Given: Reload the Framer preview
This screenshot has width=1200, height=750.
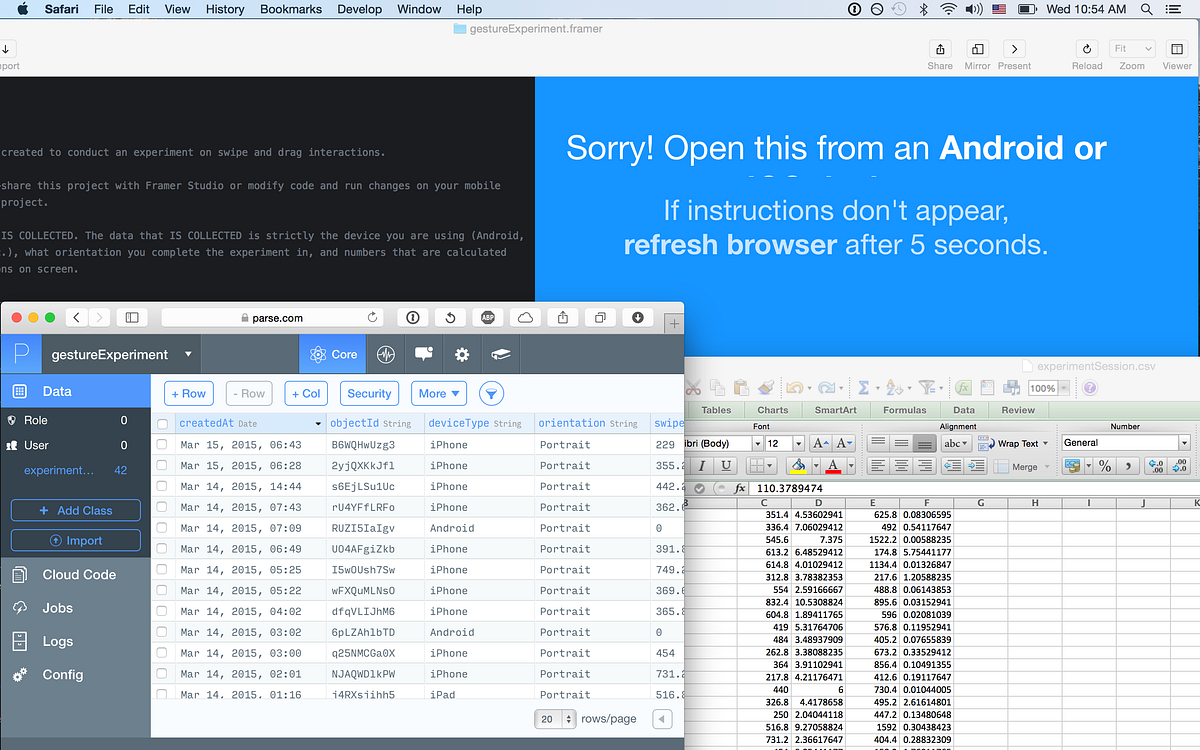Looking at the screenshot, I should click(1087, 50).
